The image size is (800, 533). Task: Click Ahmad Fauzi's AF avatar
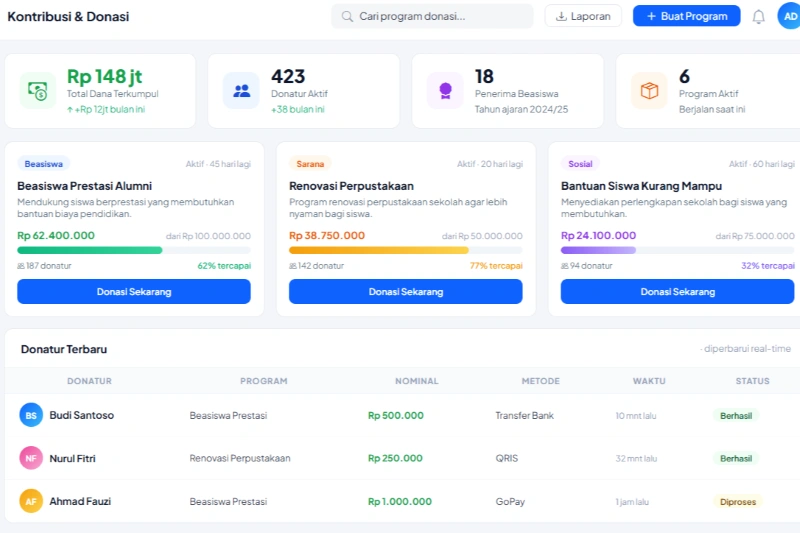pos(31,501)
